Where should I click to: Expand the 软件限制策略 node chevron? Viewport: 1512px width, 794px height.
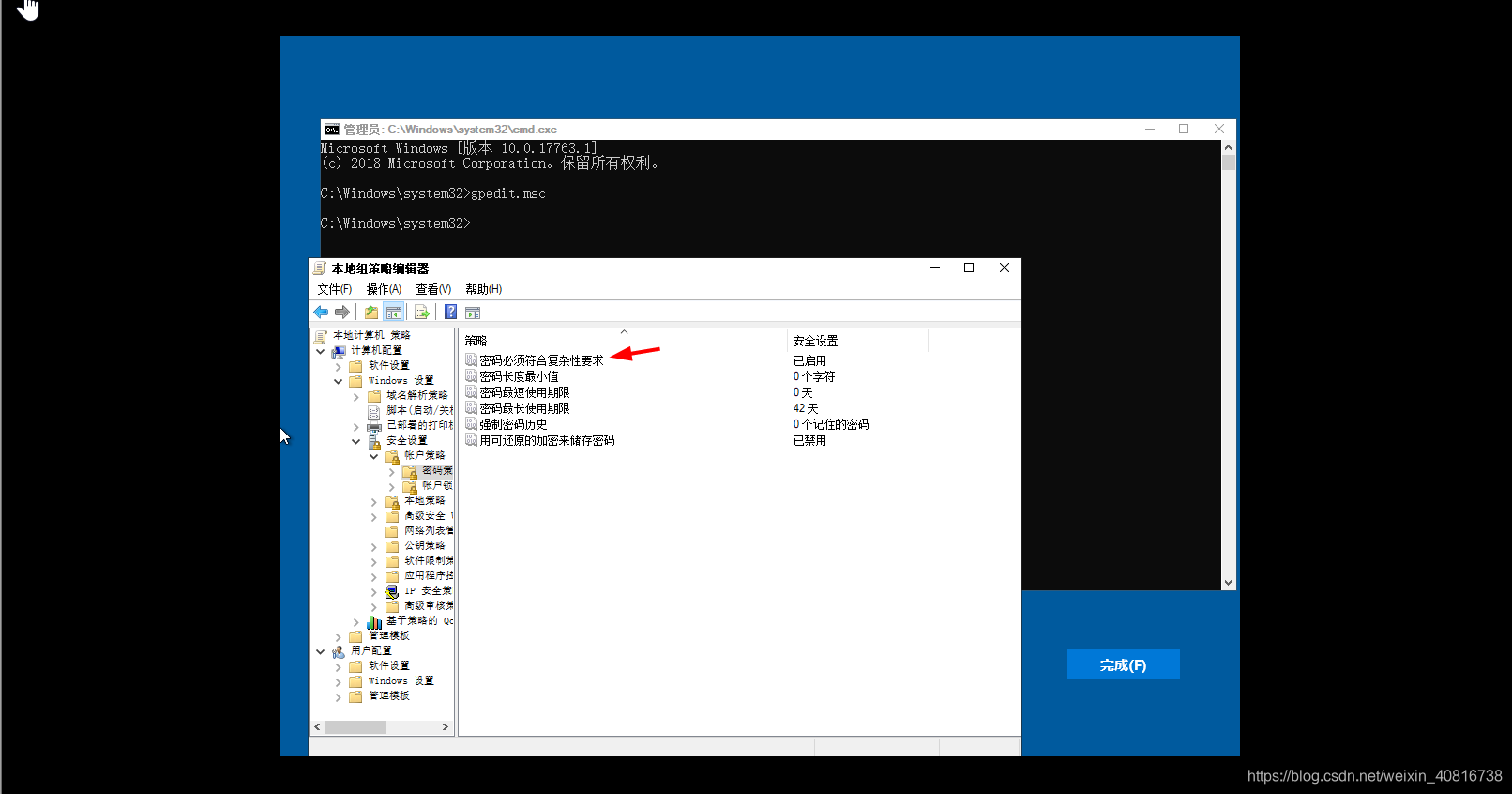pos(374,562)
